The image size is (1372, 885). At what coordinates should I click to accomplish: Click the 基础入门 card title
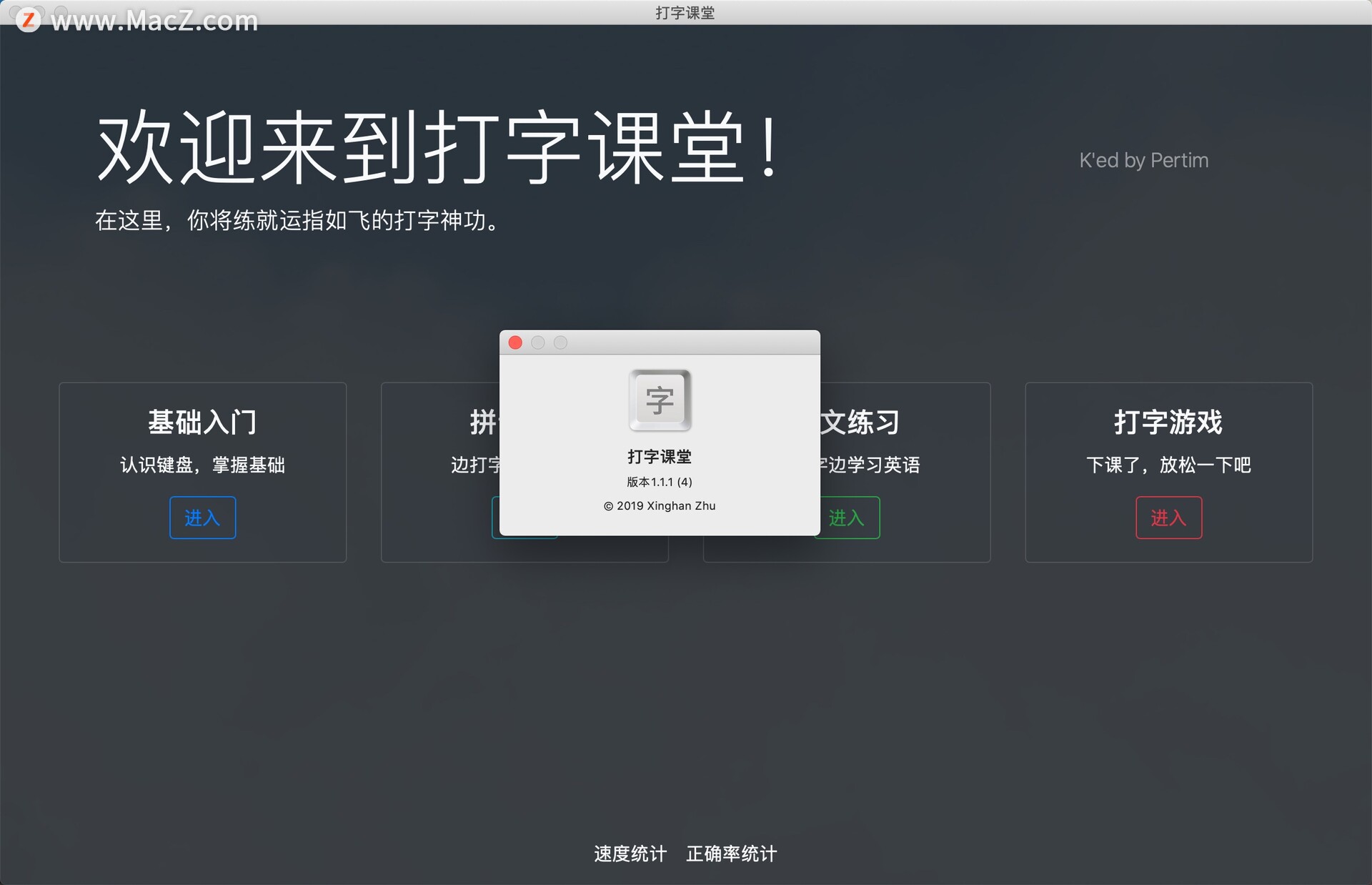tap(202, 422)
